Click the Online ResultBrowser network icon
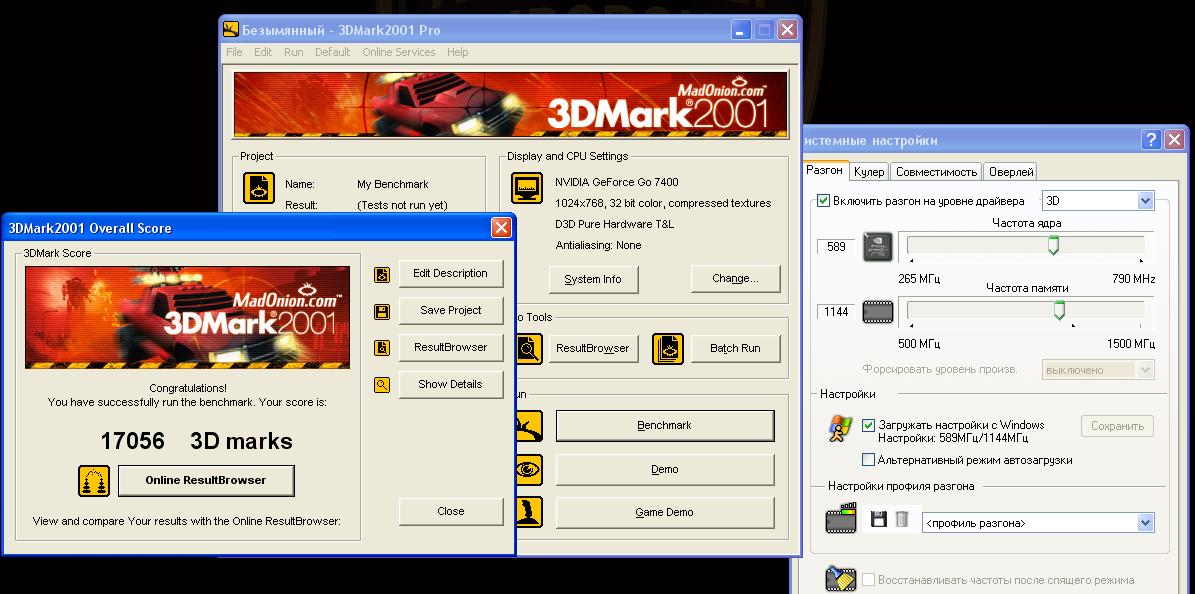 point(94,480)
